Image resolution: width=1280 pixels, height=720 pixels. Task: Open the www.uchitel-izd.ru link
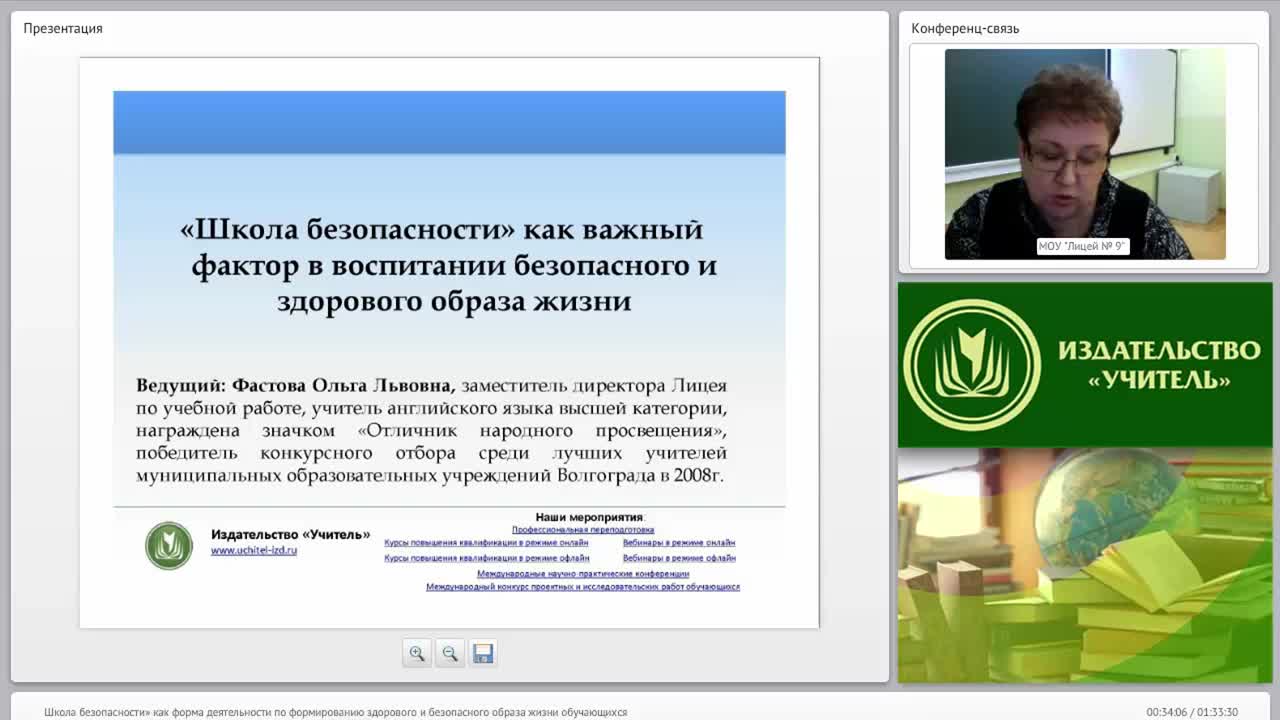254,551
